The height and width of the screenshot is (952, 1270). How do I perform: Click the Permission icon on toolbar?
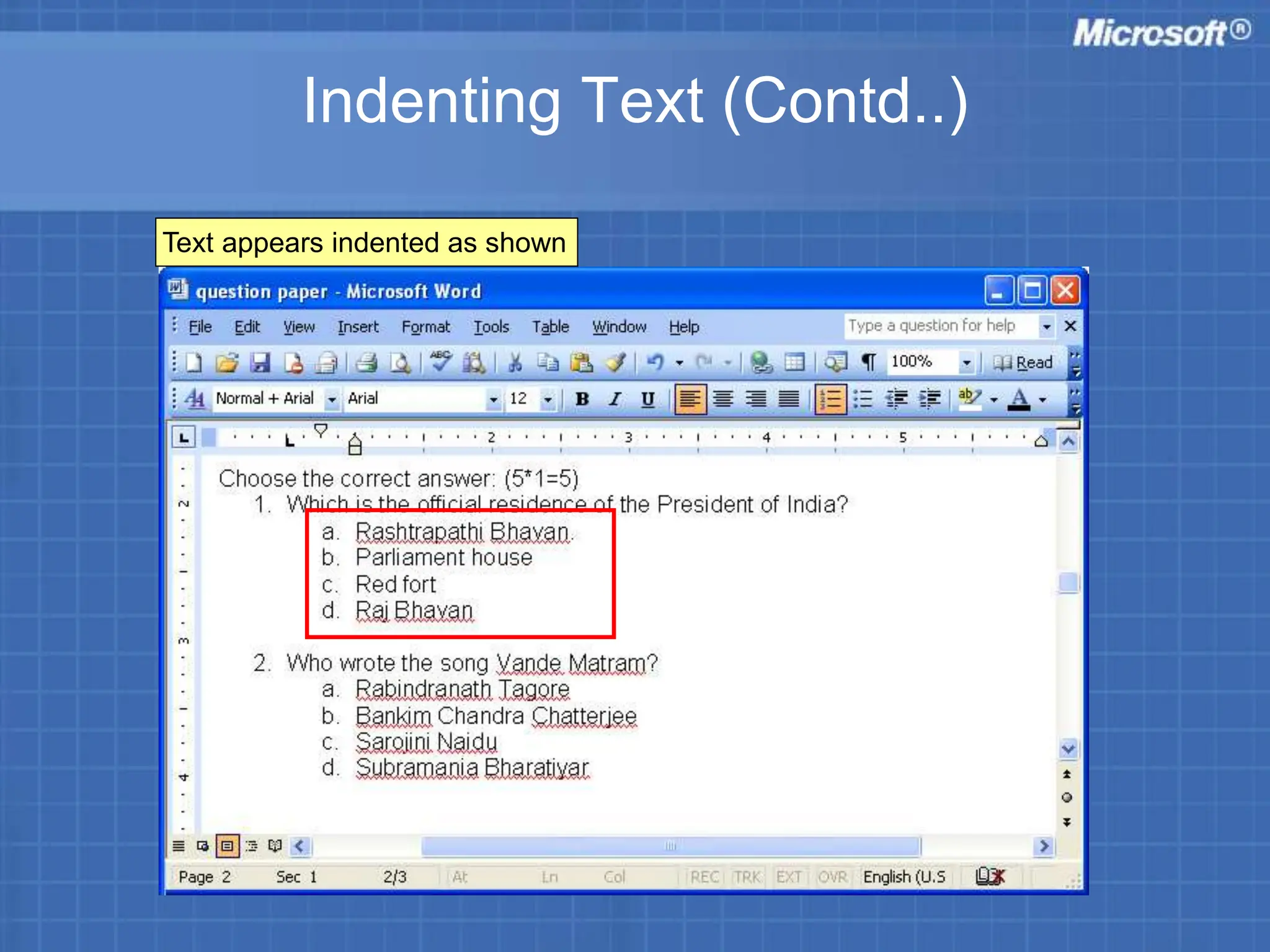coord(294,363)
